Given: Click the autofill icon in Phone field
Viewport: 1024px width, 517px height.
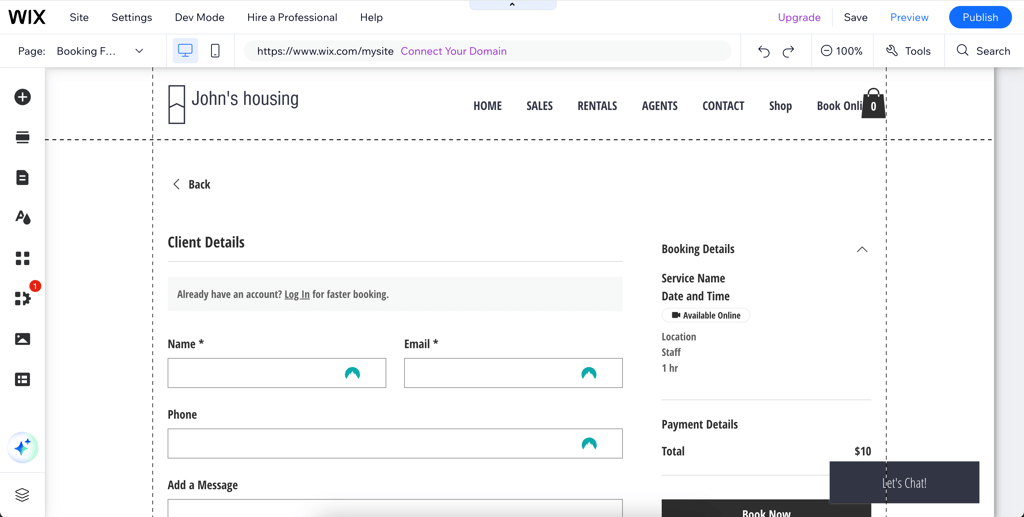Looking at the screenshot, I should click(588, 444).
